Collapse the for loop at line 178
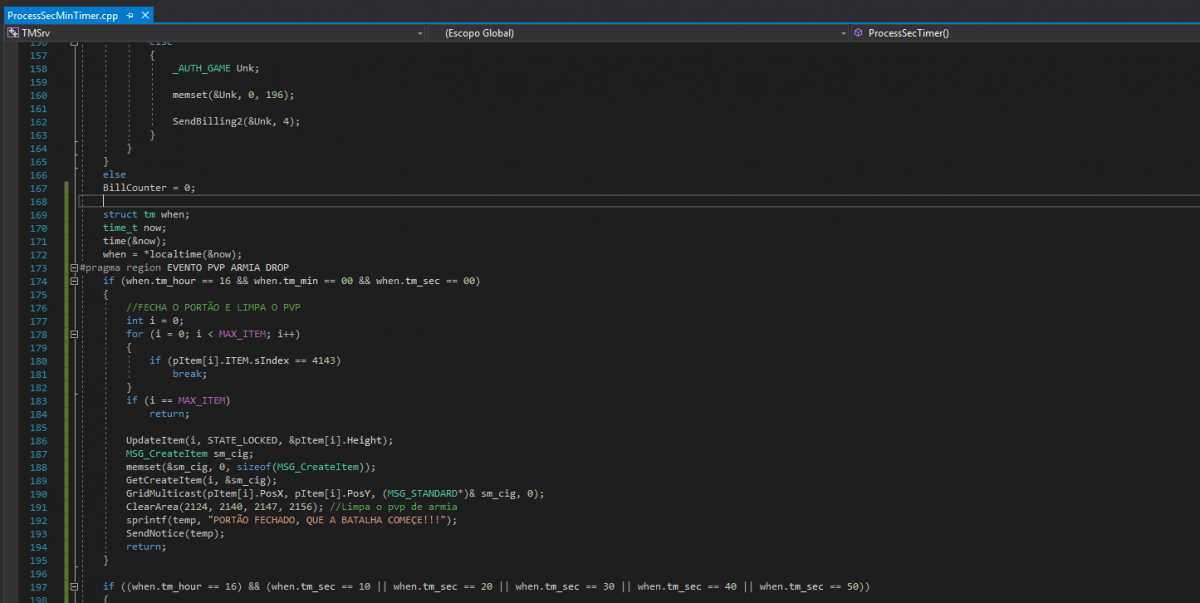The height and width of the screenshot is (603, 1200). (75, 334)
